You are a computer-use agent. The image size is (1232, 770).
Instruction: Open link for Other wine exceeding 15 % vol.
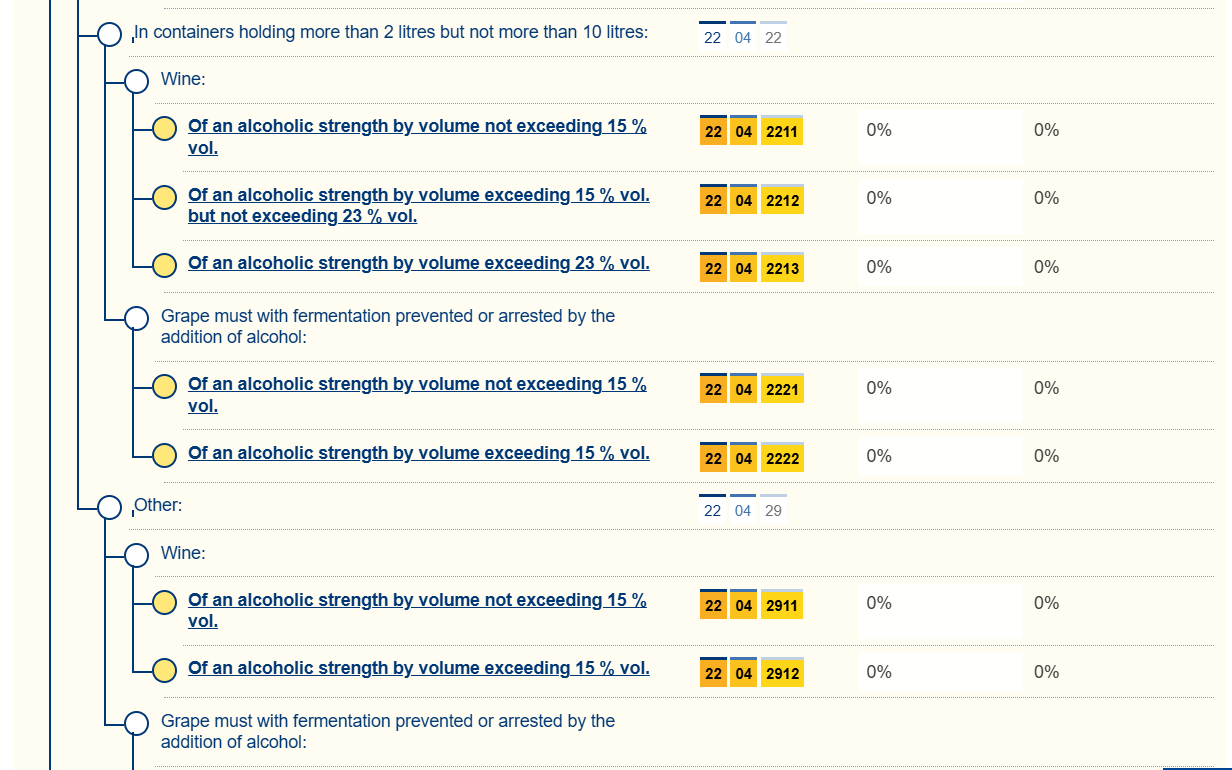418,668
